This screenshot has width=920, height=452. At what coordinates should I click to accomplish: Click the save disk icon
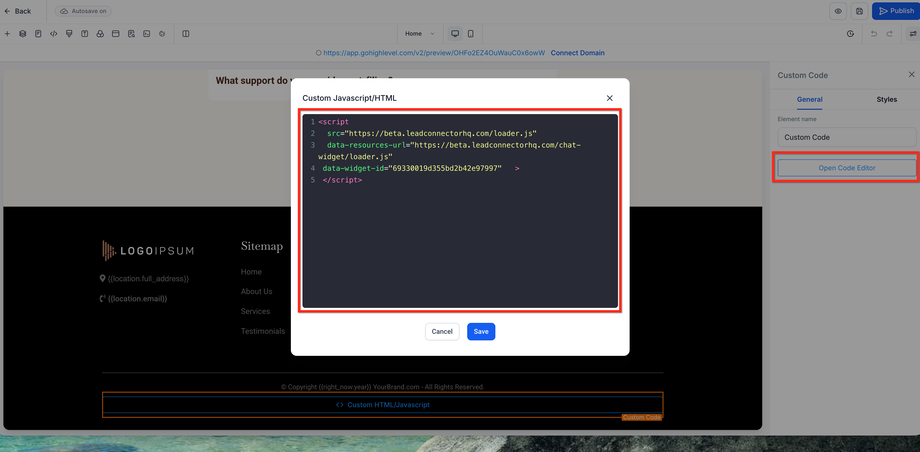coord(860,11)
